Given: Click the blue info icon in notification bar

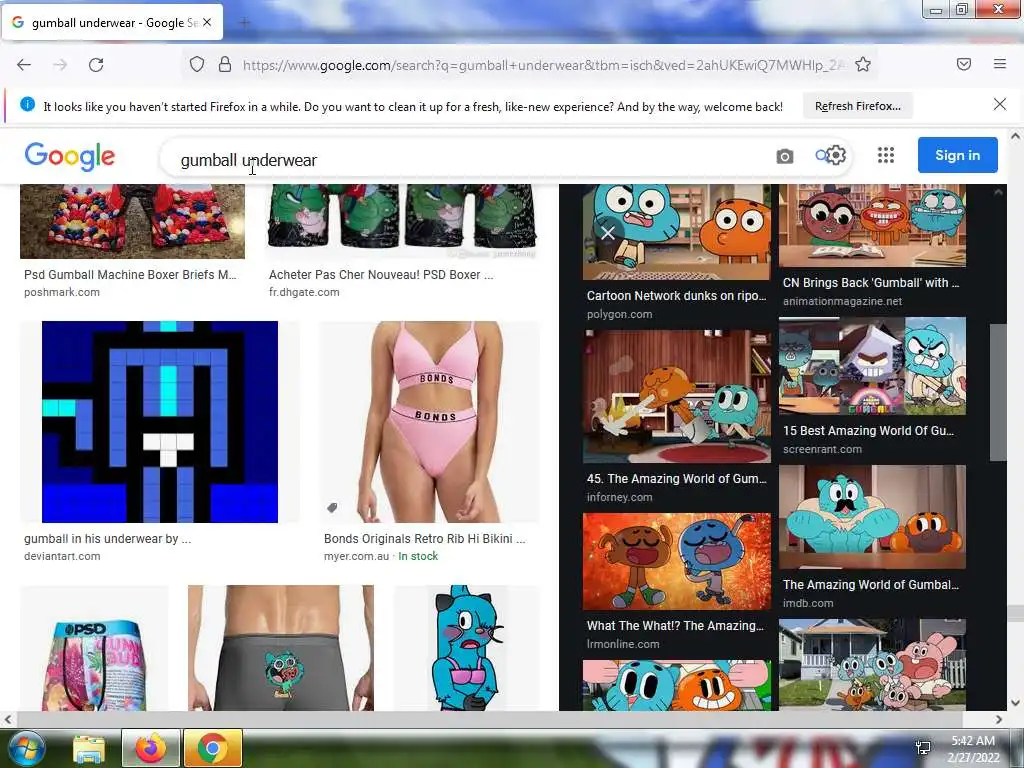Looking at the screenshot, I should (27, 104).
